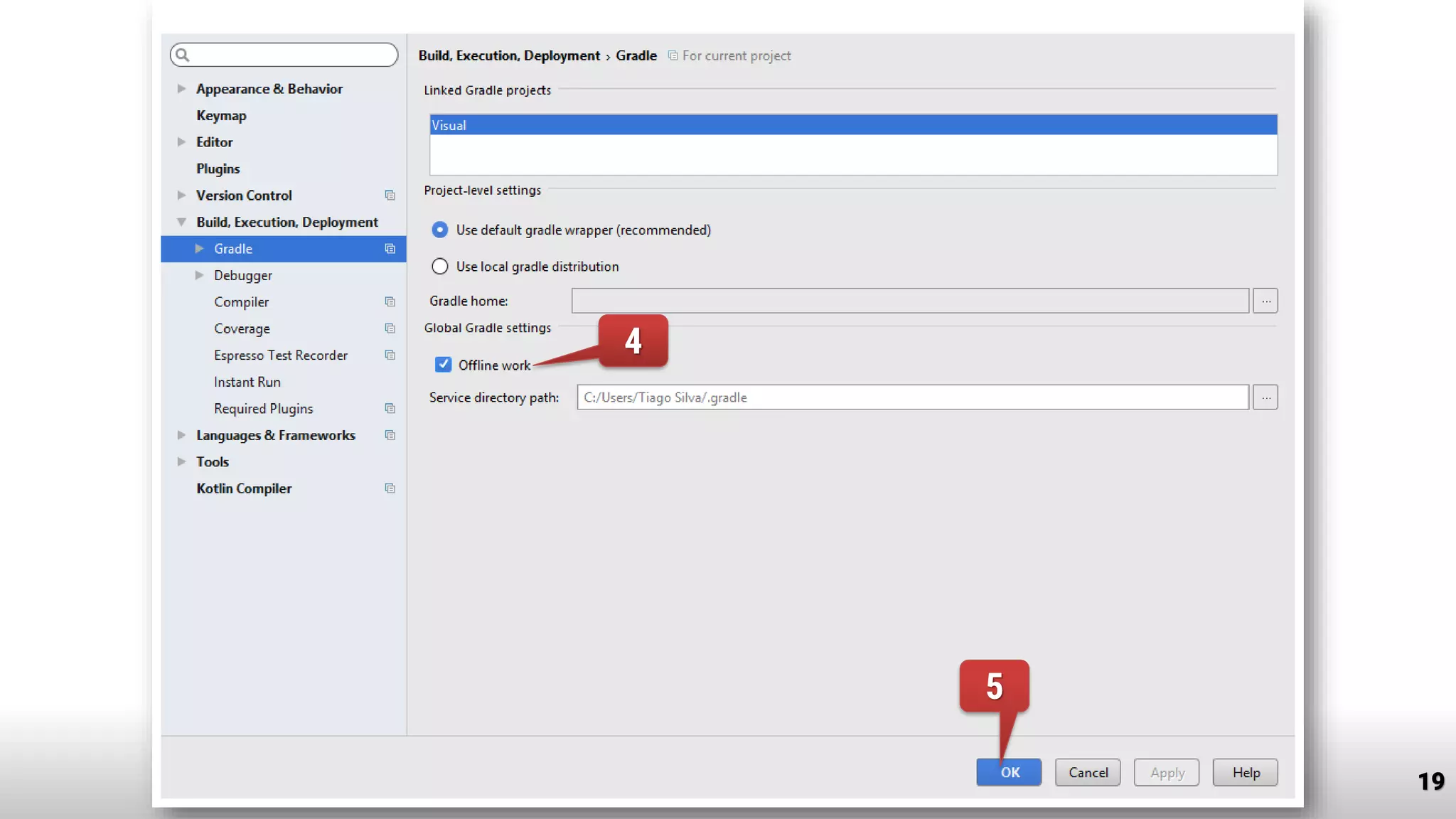Open Instant Run settings page

(247, 382)
